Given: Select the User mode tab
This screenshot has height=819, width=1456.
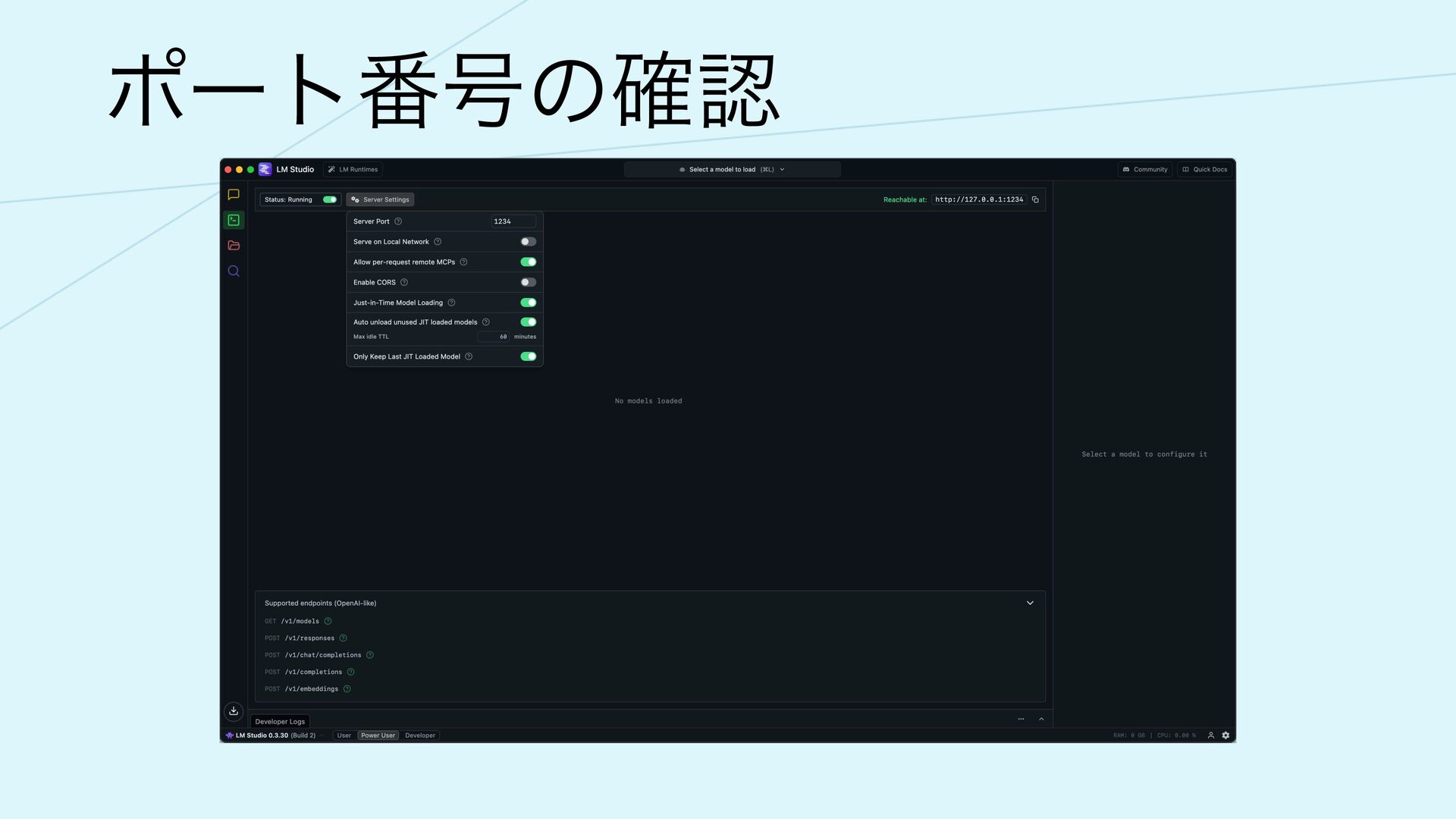Looking at the screenshot, I should pos(344,735).
